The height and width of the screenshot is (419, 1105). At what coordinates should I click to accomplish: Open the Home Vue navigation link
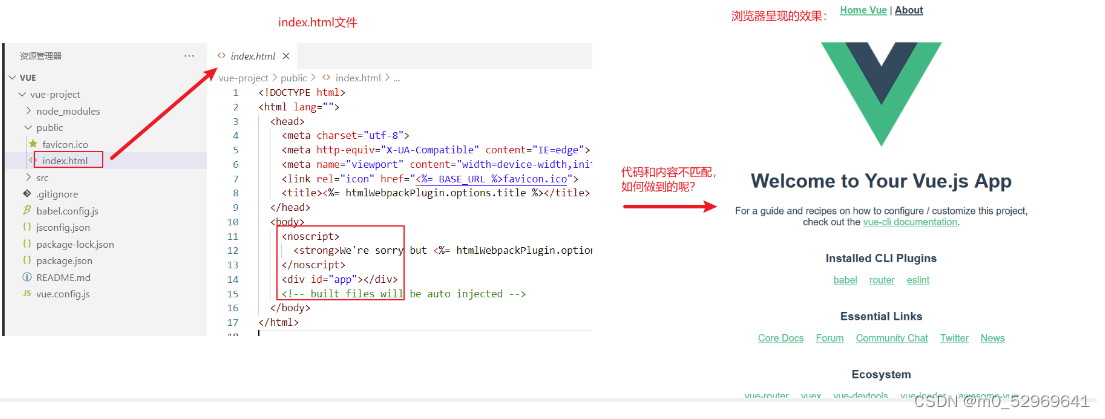pos(863,10)
